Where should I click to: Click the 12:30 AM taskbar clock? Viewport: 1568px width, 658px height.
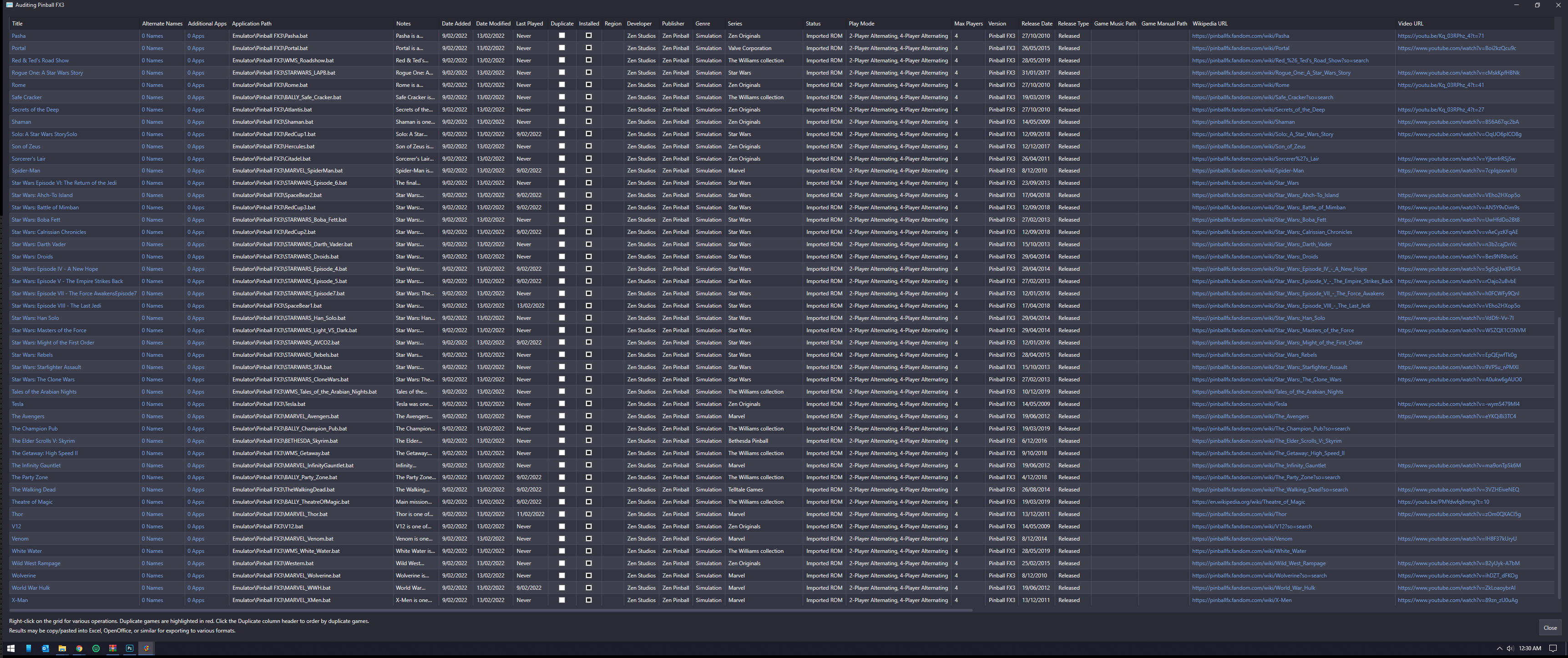coord(1530,648)
